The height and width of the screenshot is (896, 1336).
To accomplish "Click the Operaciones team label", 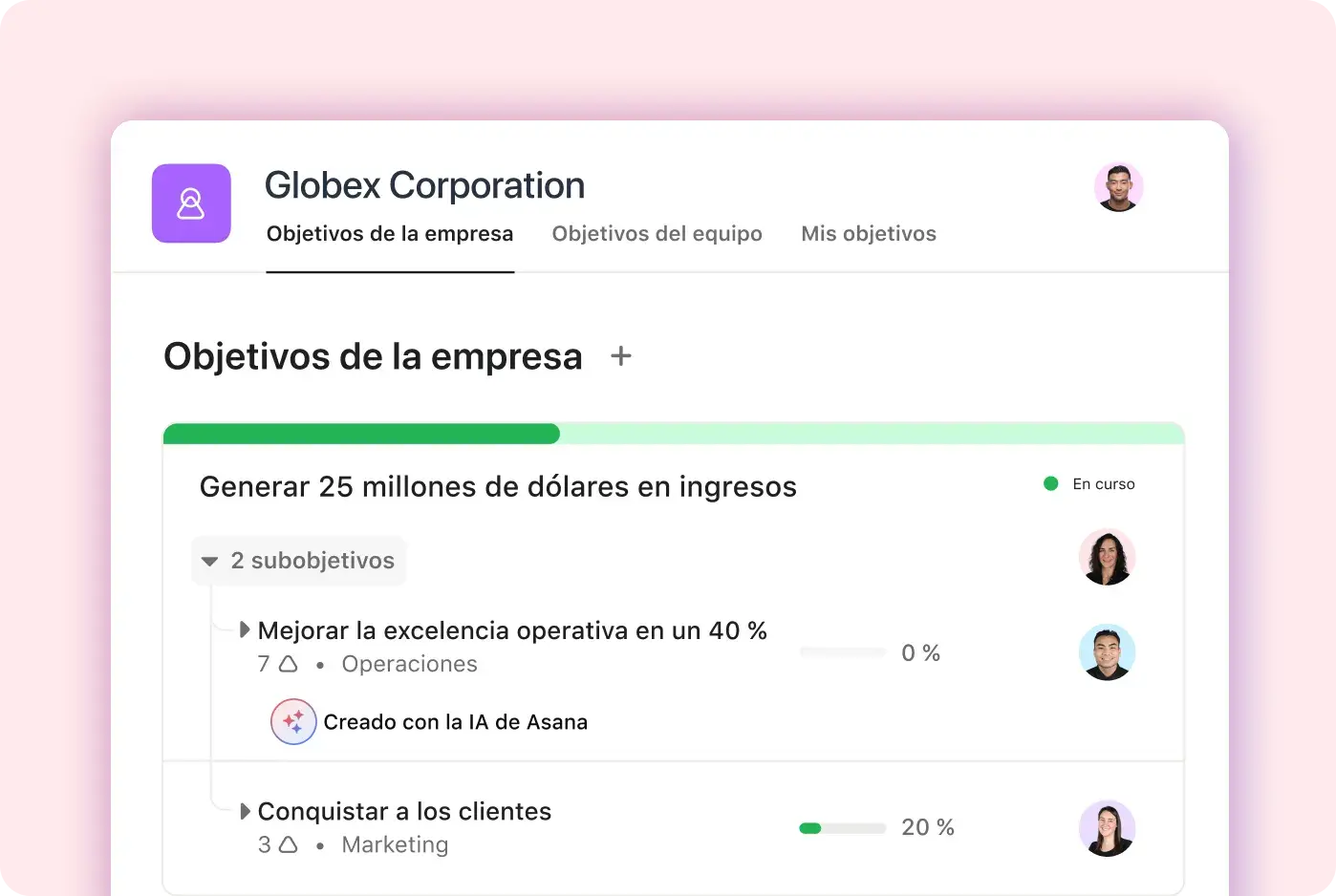I will point(409,664).
